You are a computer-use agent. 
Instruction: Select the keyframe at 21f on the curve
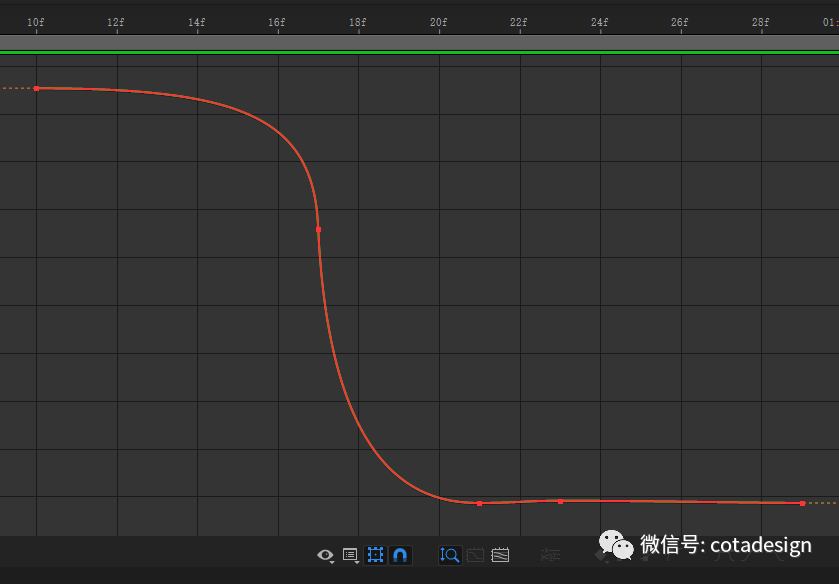[479, 503]
